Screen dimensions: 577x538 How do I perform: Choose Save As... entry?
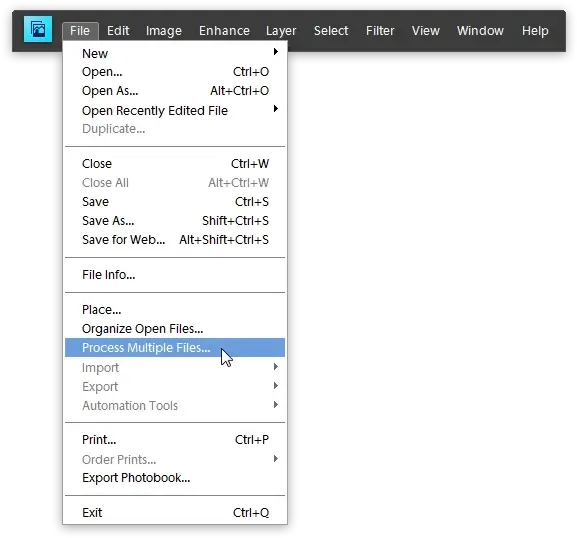(175, 221)
